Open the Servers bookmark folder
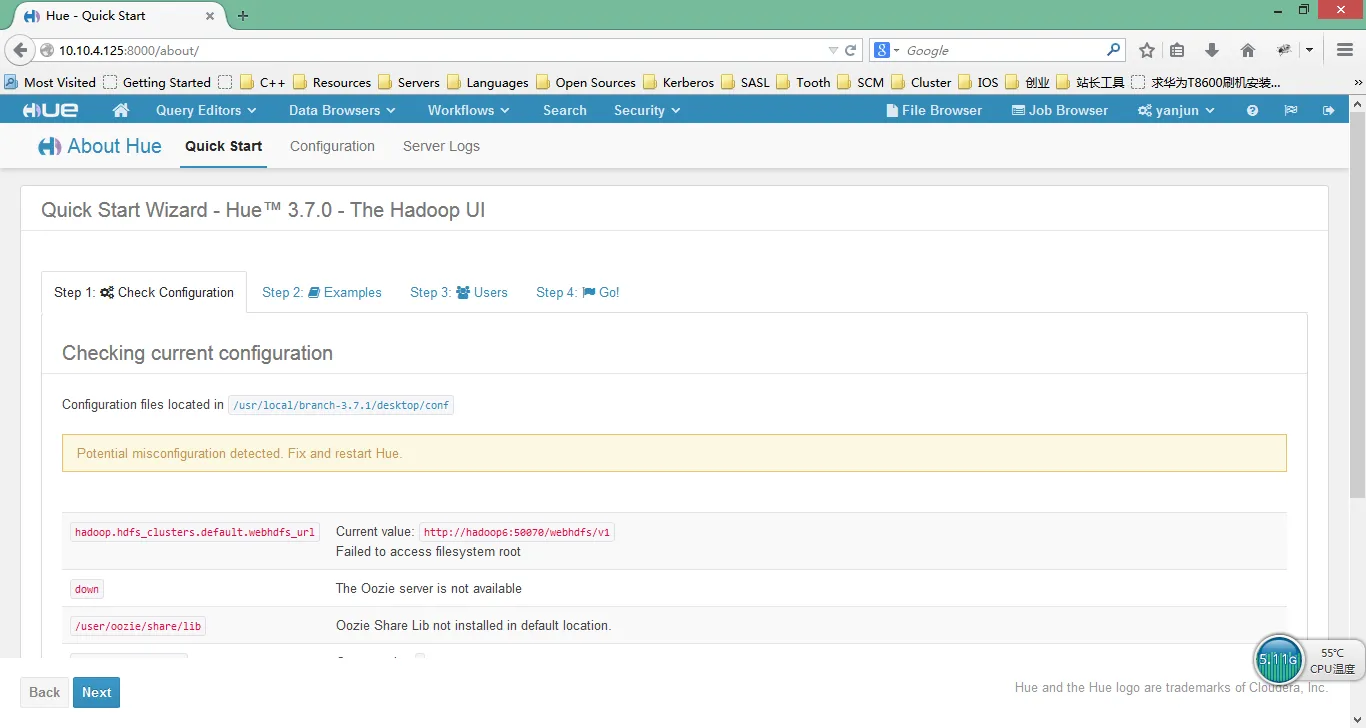This screenshot has width=1366, height=728. [408, 82]
